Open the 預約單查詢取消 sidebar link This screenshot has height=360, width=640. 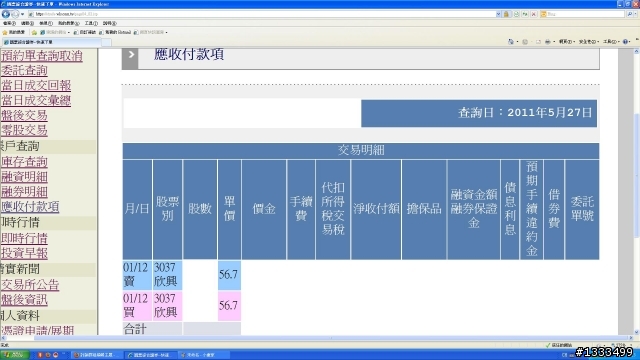42,56
